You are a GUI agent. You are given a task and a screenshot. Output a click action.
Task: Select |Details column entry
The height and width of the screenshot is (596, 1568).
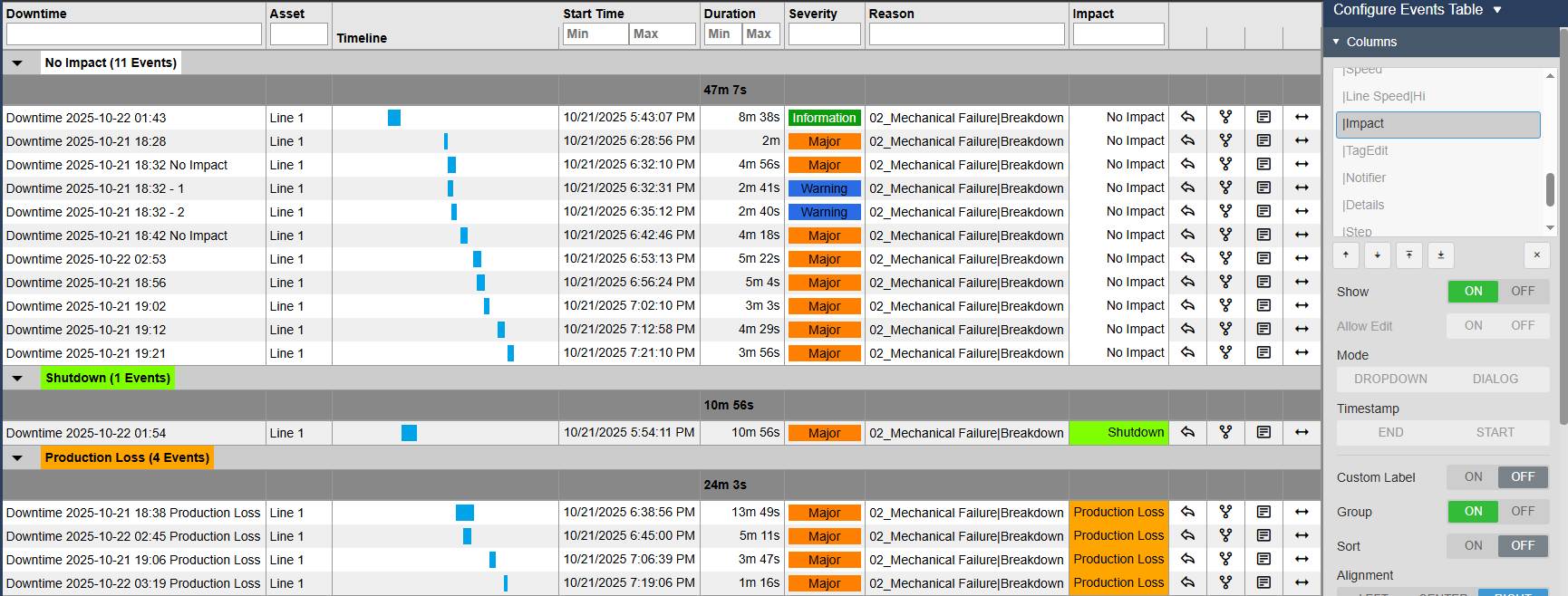tap(1438, 206)
